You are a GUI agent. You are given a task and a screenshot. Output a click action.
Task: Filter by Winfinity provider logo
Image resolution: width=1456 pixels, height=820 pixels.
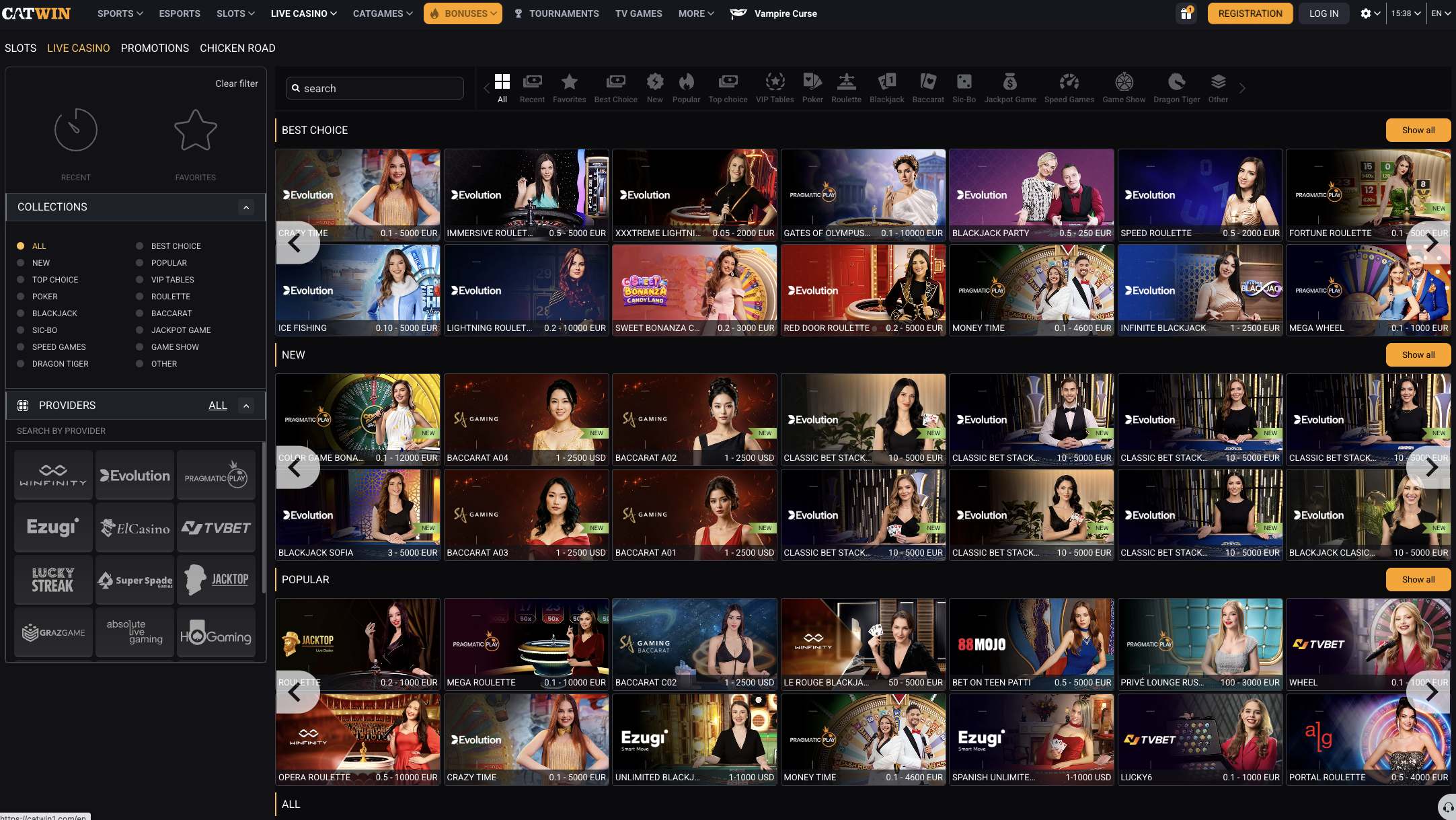[x=53, y=475]
